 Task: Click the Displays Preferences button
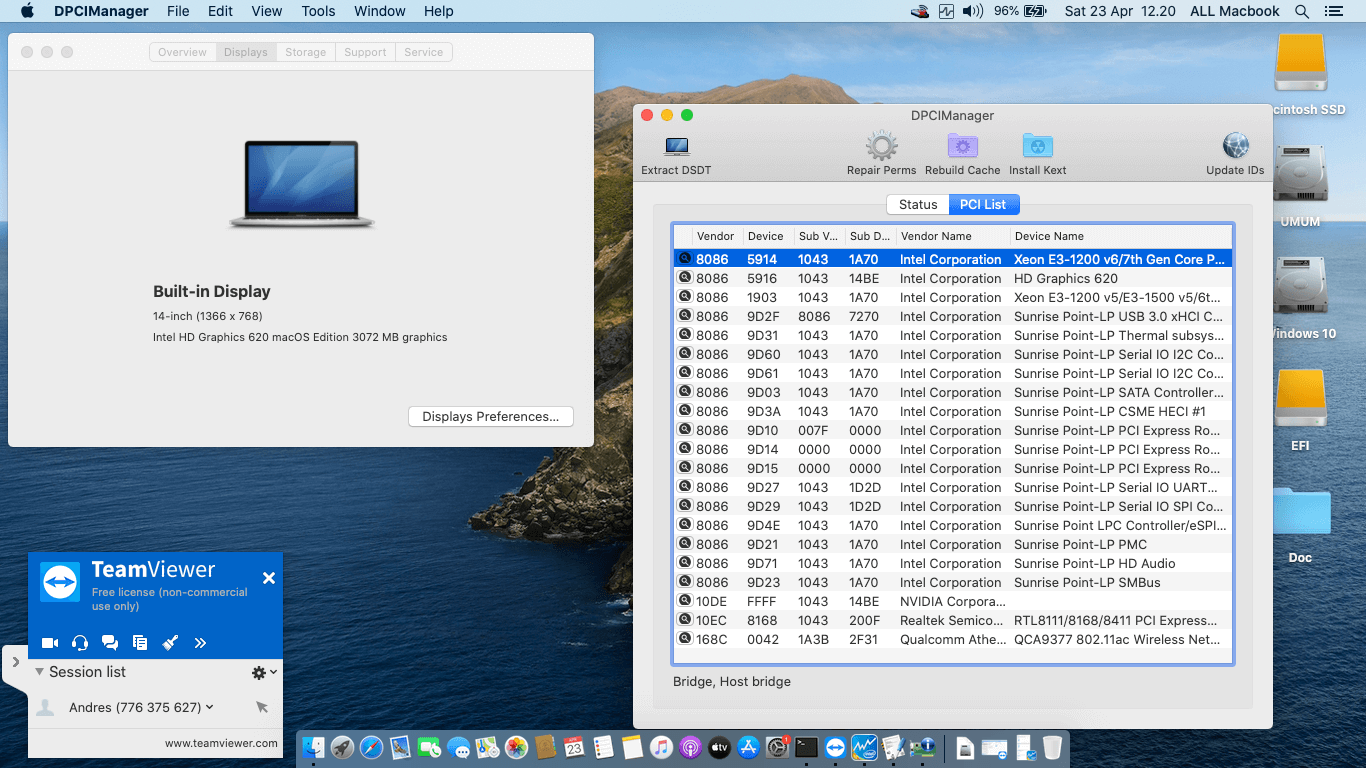[x=491, y=417]
